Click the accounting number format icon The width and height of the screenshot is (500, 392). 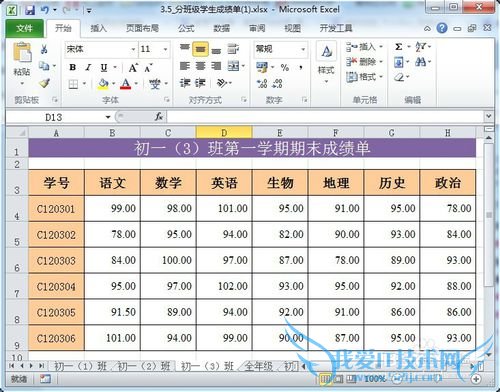tap(262, 67)
